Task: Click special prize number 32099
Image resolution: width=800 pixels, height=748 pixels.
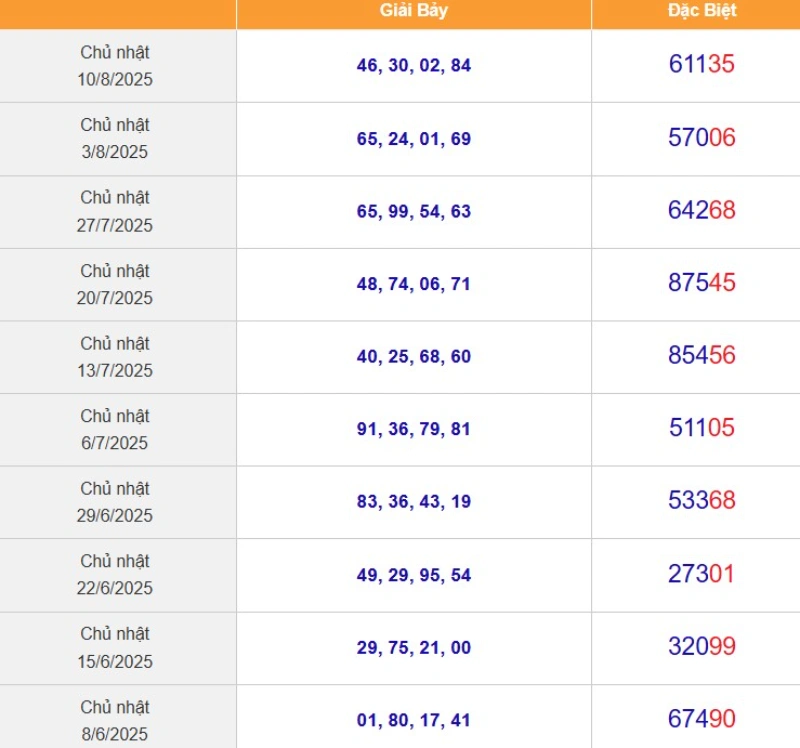Action: coord(702,646)
